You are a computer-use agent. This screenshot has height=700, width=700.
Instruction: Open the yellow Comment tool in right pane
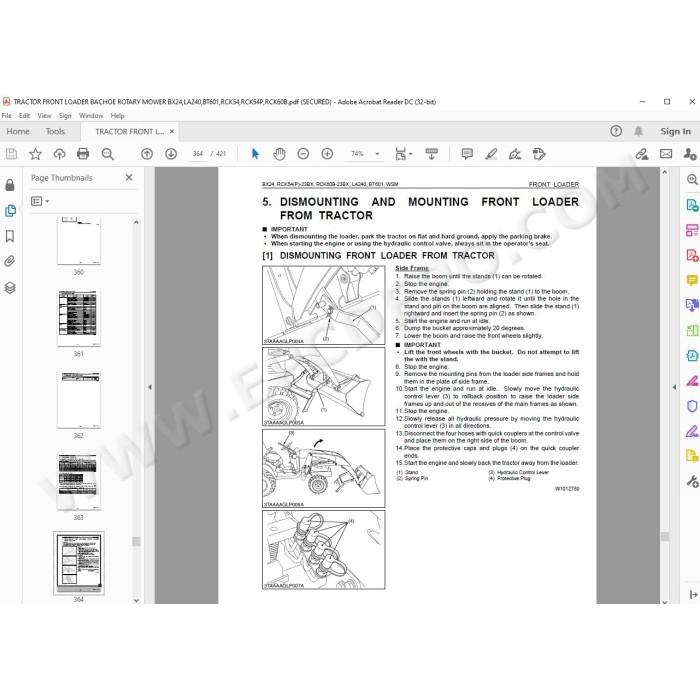[x=692, y=280]
